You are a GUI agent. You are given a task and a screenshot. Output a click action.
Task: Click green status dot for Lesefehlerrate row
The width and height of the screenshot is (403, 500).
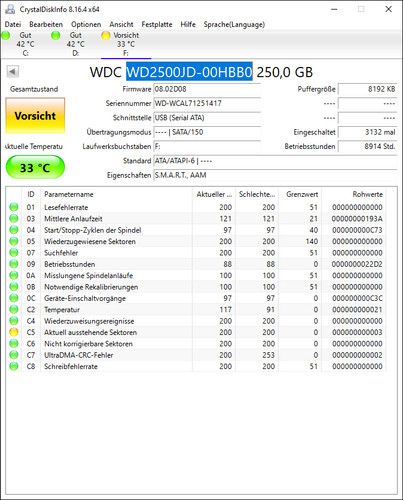pyautogui.click(x=14, y=207)
